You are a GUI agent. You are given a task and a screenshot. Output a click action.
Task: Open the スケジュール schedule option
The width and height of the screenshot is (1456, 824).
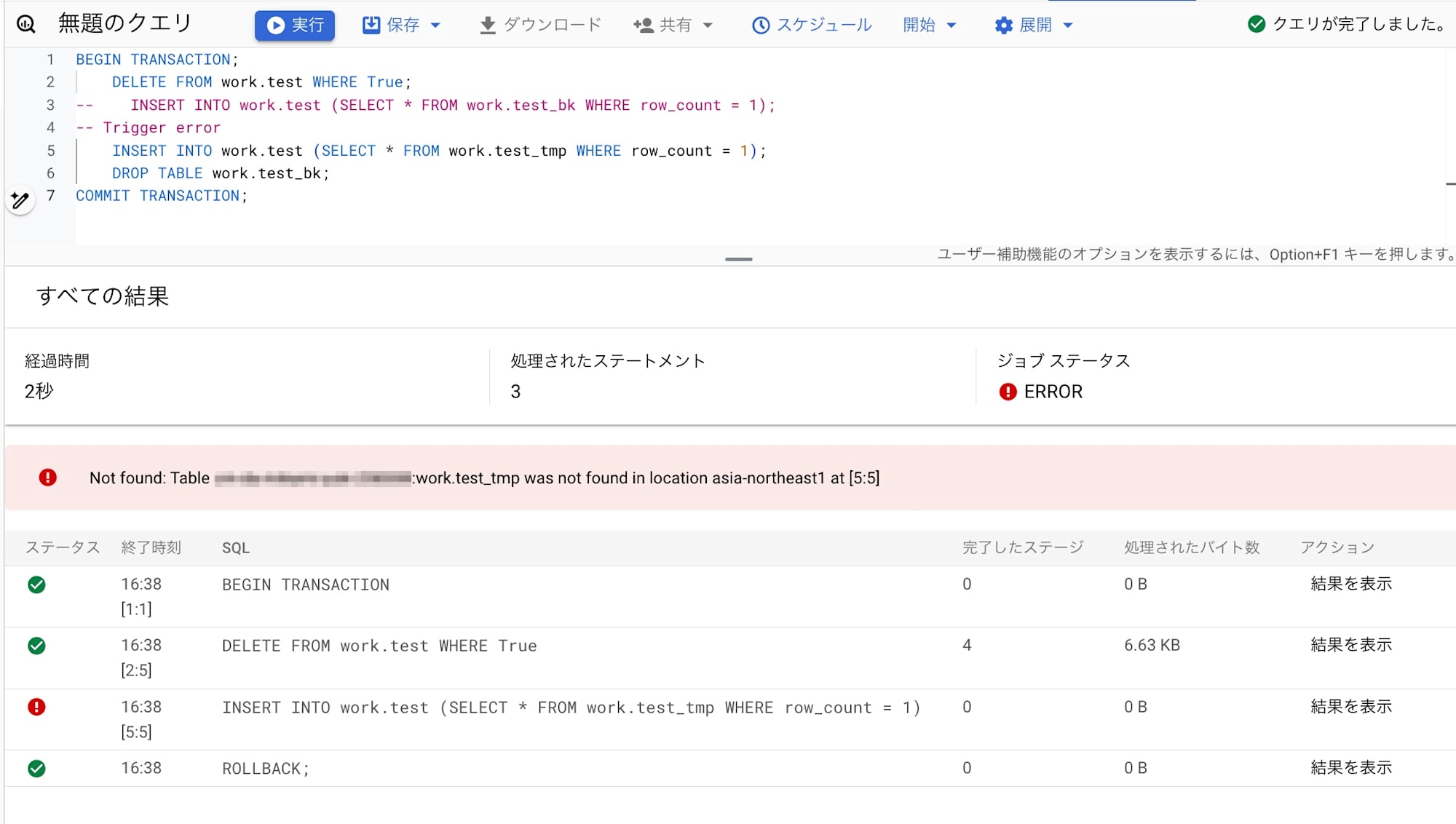tap(812, 25)
